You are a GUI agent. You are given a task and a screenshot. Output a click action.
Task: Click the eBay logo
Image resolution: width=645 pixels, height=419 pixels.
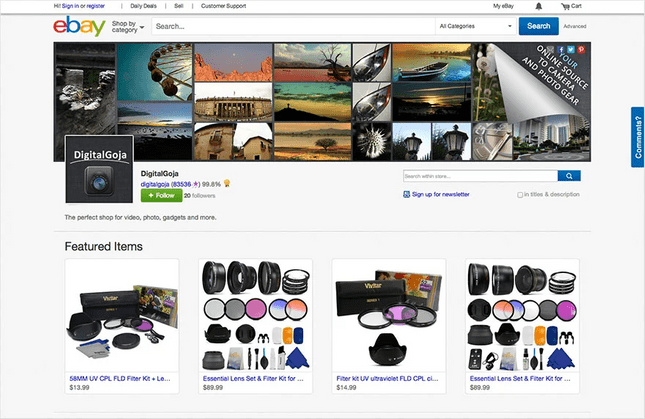(x=79, y=26)
